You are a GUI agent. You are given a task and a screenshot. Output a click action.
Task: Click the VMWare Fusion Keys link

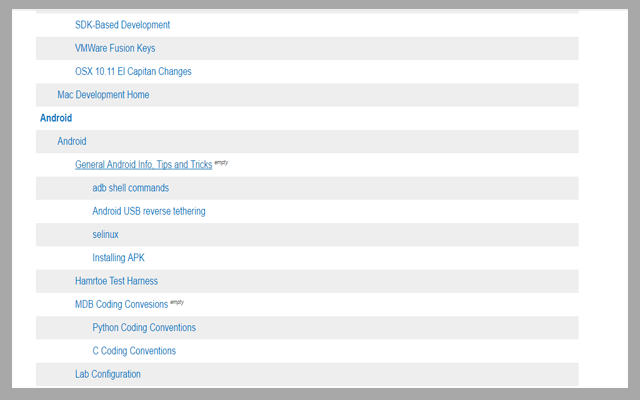point(115,48)
